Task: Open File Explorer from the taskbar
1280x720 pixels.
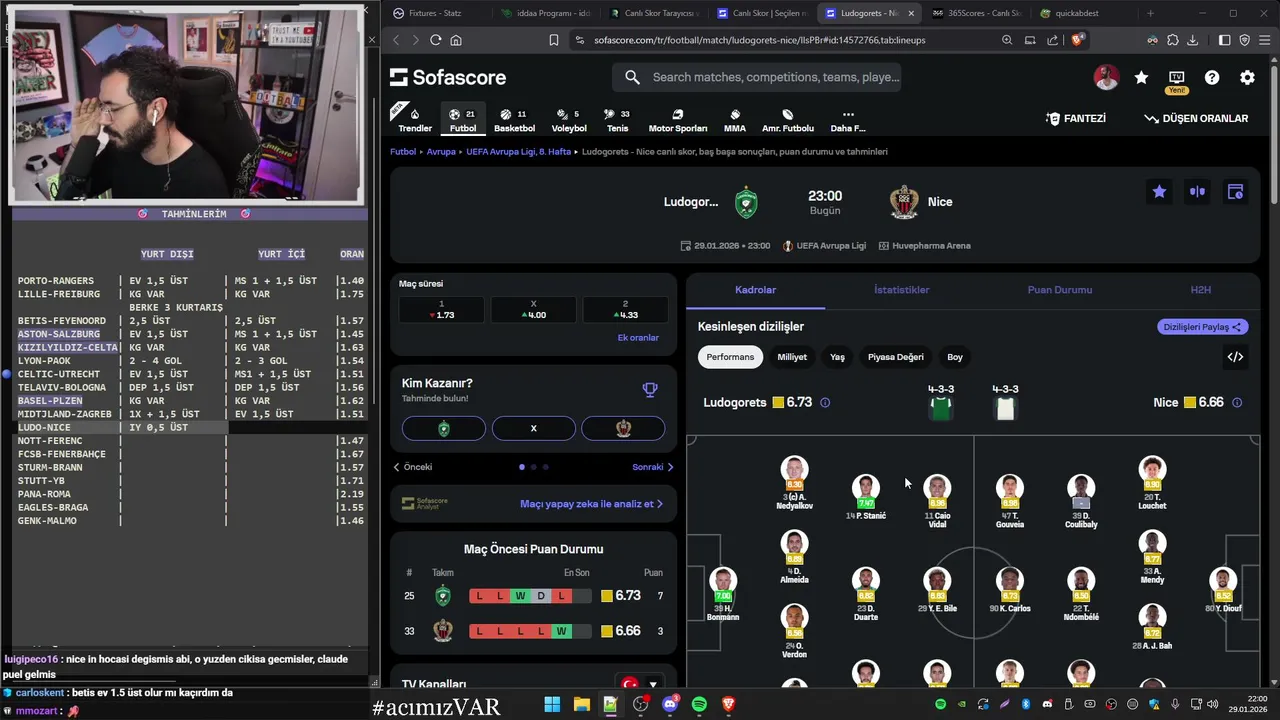Action: pos(581,705)
